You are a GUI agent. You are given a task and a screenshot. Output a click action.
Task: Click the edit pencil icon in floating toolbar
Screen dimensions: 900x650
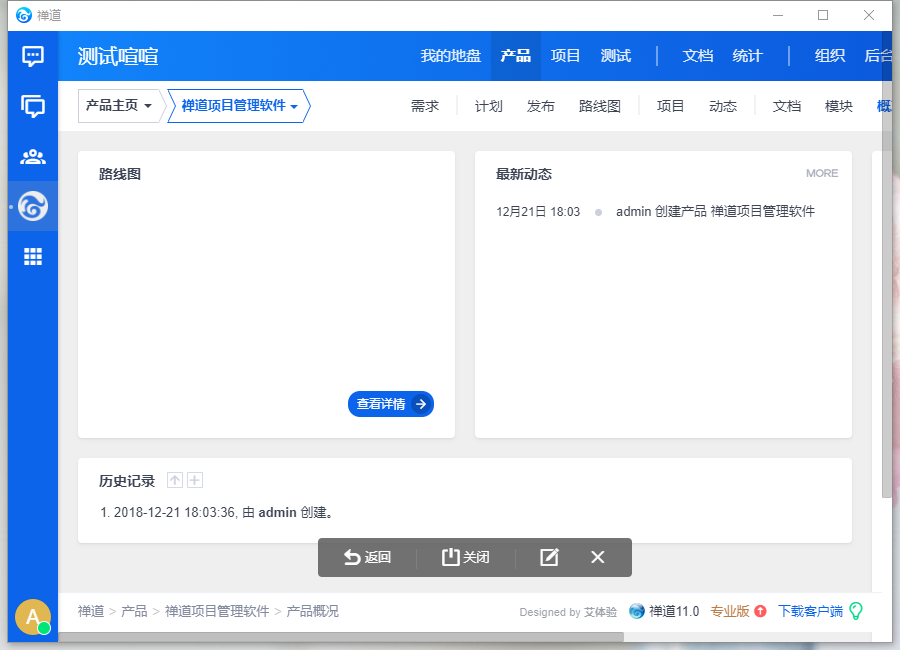click(x=549, y=557)
